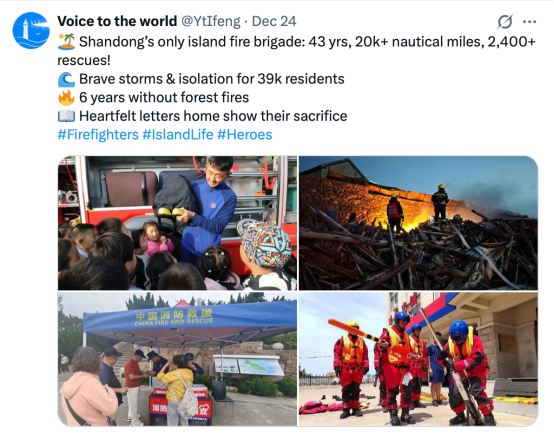The height and width of the screenshot is (435, 554).
Task: Click the @YtIfeng handle
Action: click(211, 22)
